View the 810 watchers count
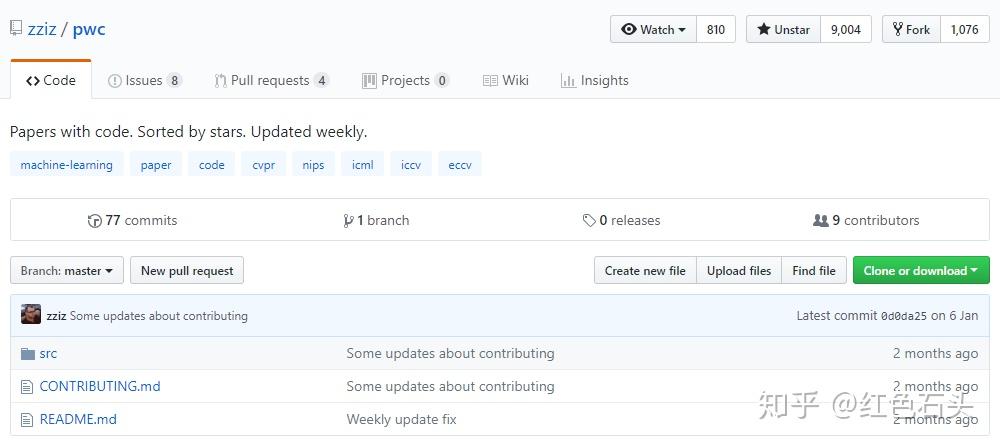This screenshot has height=446, width=1000. 716,29
